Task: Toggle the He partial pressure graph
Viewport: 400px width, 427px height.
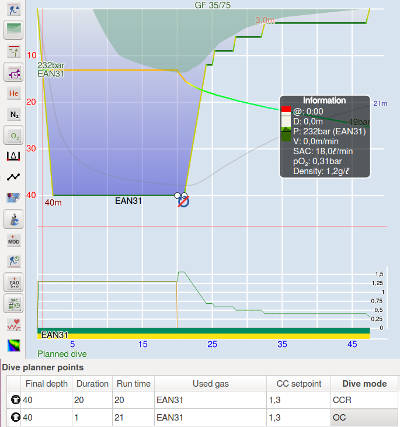Action: pos(14,94)
